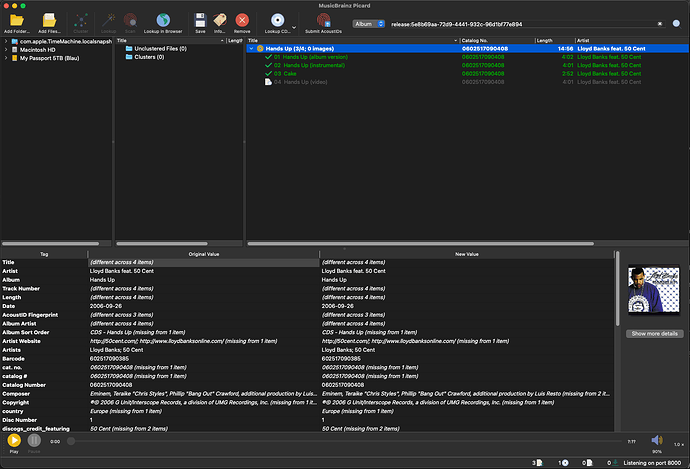Open Lookup in Browser globe icon

(163, 20)
